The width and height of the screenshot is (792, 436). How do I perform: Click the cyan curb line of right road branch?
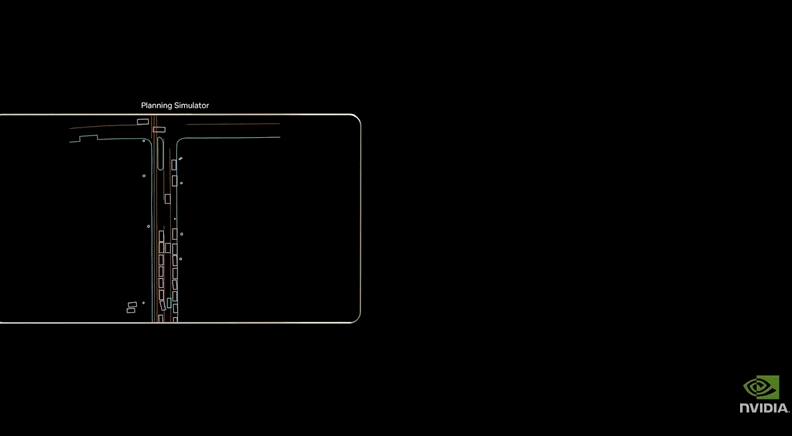(230, 138)
